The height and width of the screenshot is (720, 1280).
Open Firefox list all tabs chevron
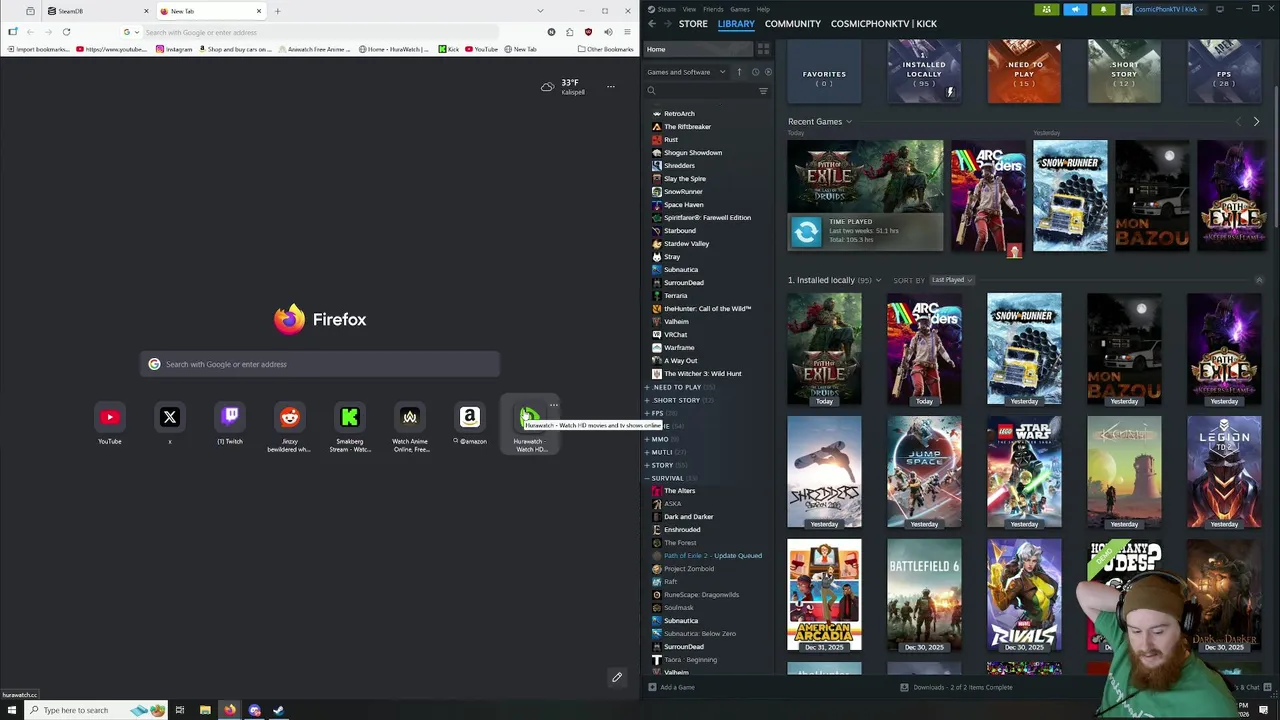coord(540,11)
